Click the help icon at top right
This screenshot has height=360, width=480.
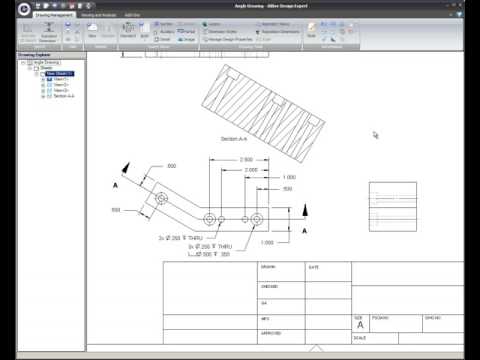click(460, 14)
